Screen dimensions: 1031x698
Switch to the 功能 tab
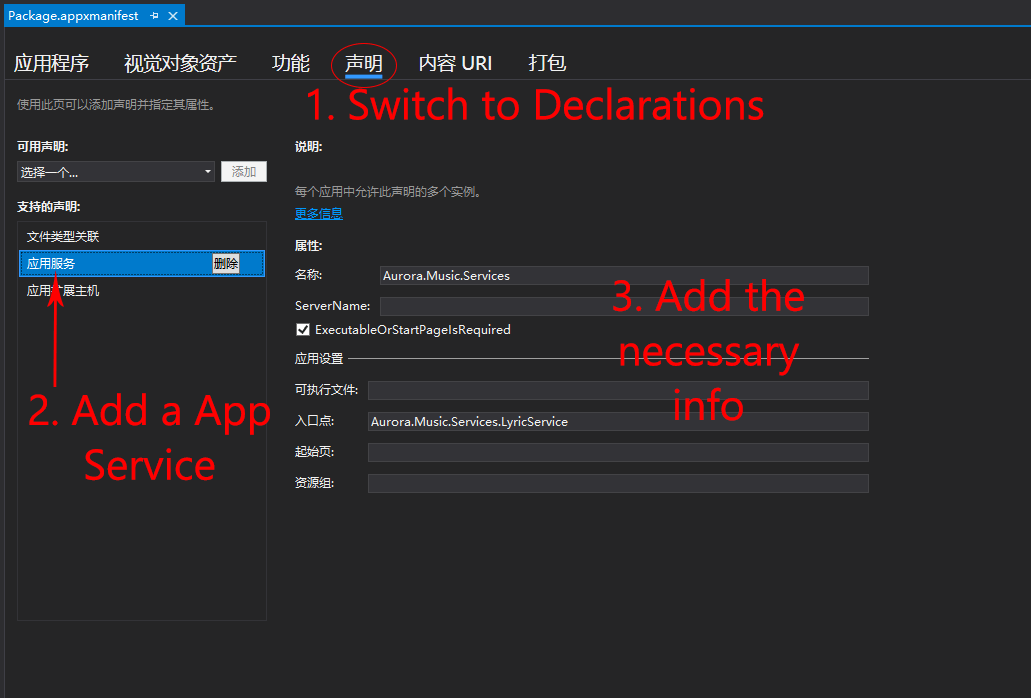click(x=291, y=62)
